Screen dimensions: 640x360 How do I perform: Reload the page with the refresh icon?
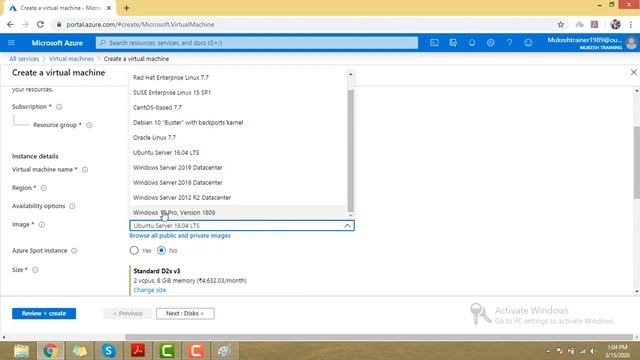[x=40, y=24]
